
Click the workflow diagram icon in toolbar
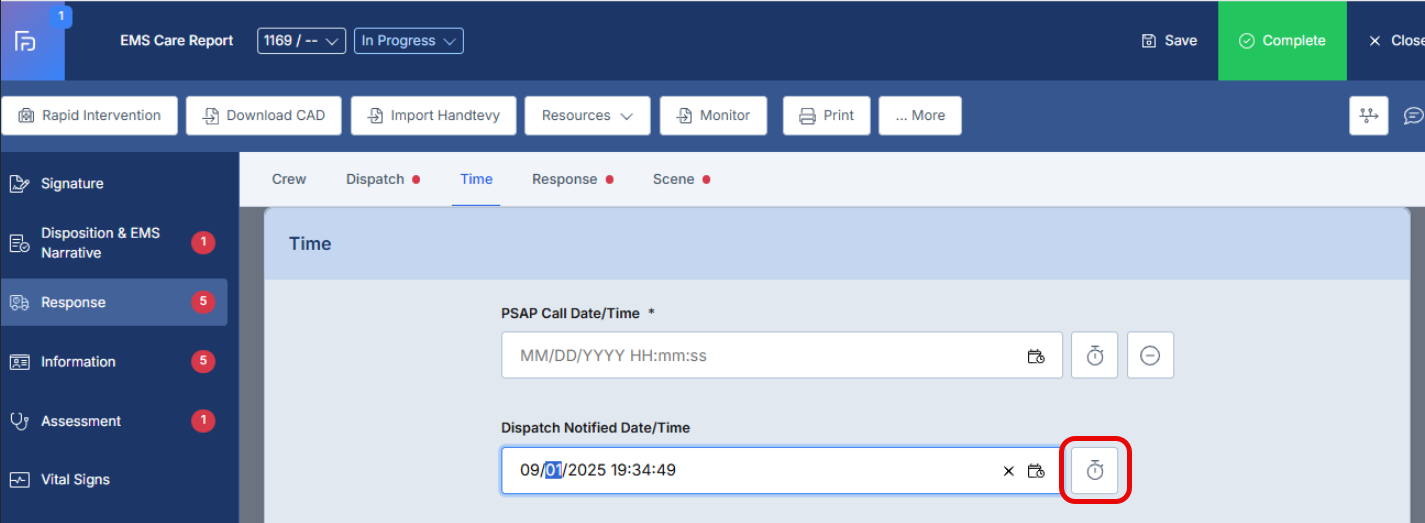tap(1368, 116)
